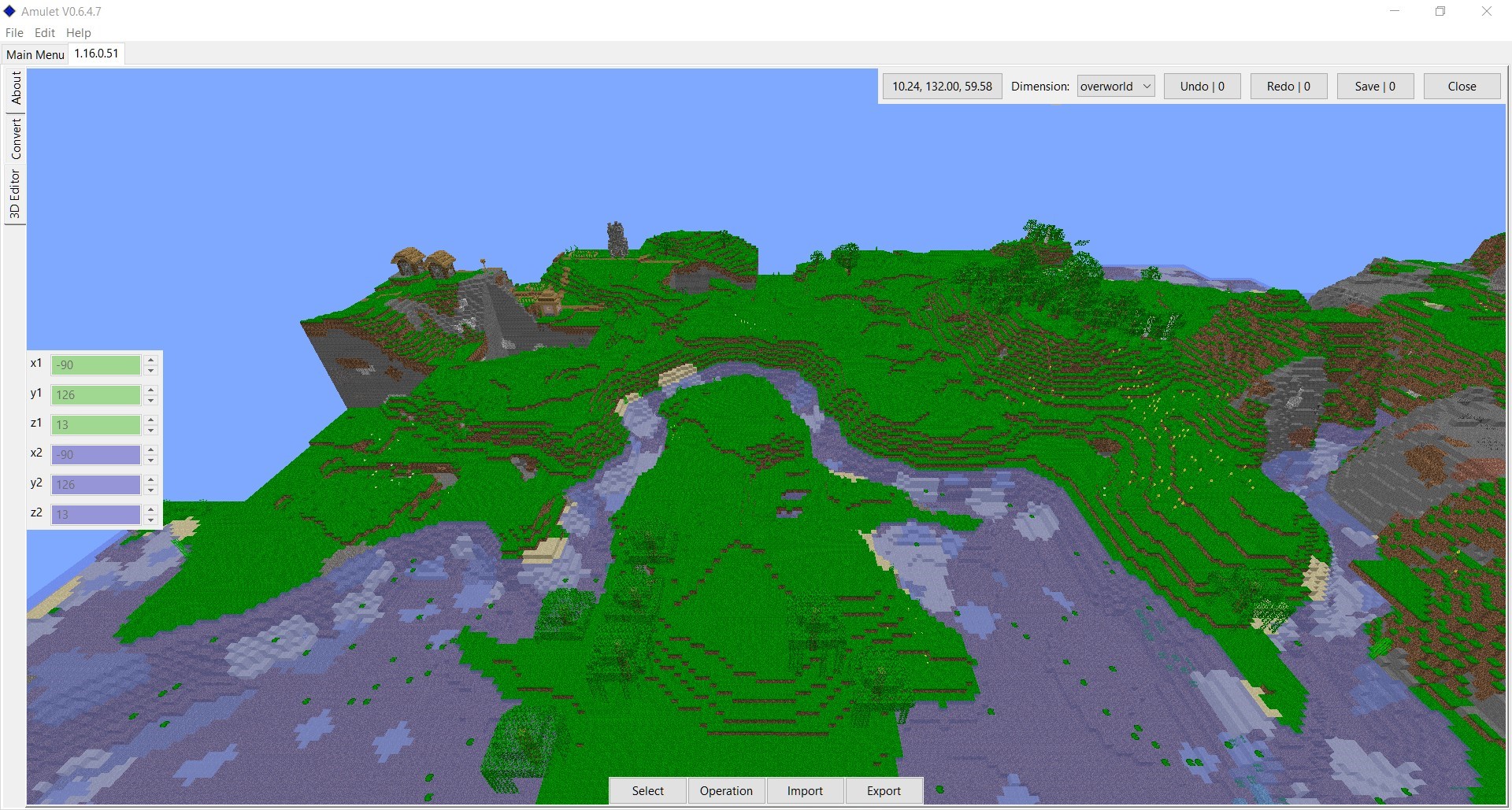Viewport: 1512px width, 810px height.
Task: Close the Amulet window
Action: [1487, 11]
